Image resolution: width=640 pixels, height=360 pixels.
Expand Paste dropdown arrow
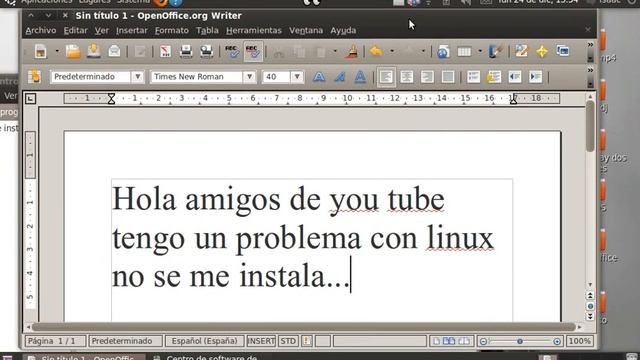pyautogui.click(x=335, y=52)
